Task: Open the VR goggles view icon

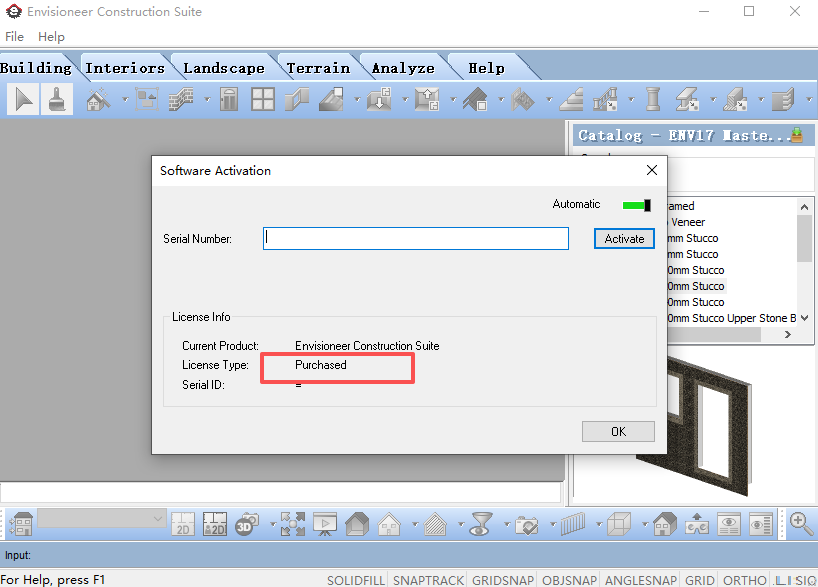Action: (x=697, y=524)
